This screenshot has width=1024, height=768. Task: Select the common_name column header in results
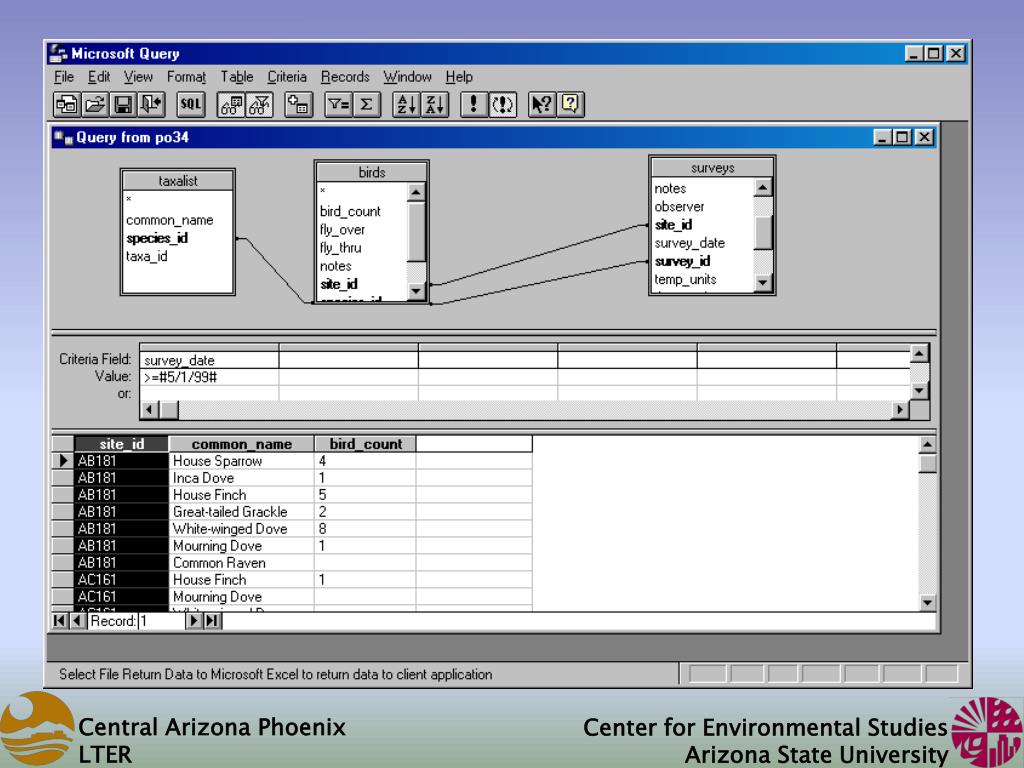(x=242, y=444)
